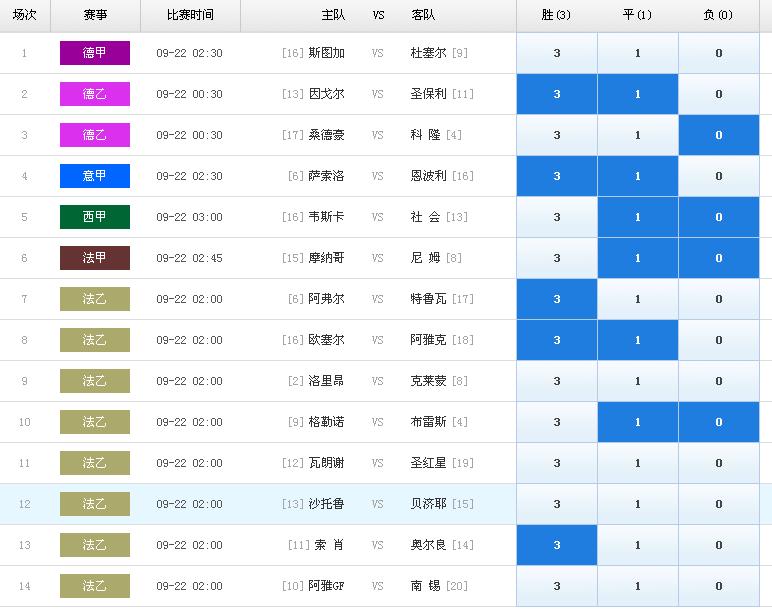Deselect win (3) for match 4 萨索洛
The image size is (772, 613).
click(x=557, y=176)
